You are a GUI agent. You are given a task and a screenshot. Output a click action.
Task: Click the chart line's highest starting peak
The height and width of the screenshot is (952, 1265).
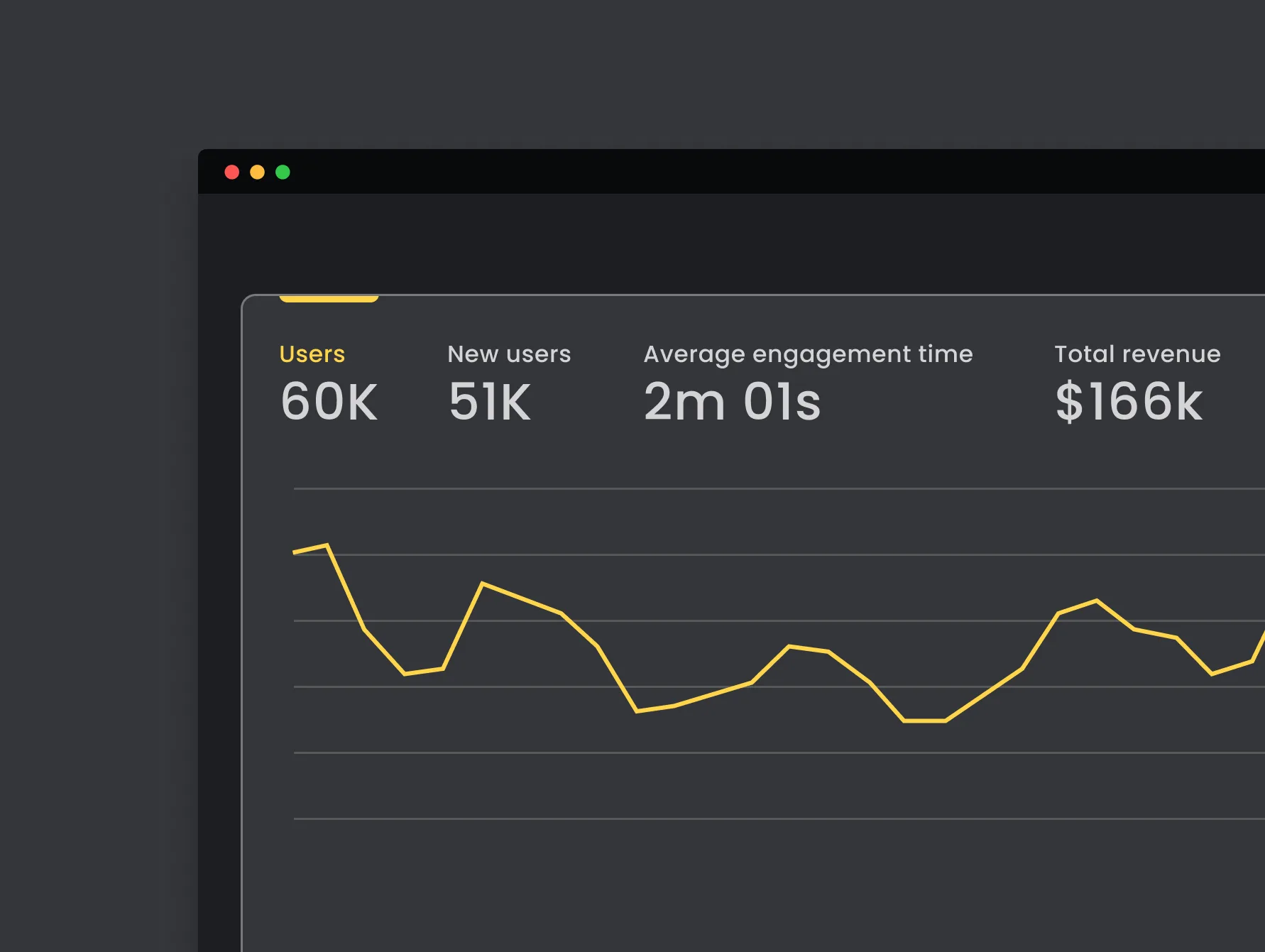(327, 545)
